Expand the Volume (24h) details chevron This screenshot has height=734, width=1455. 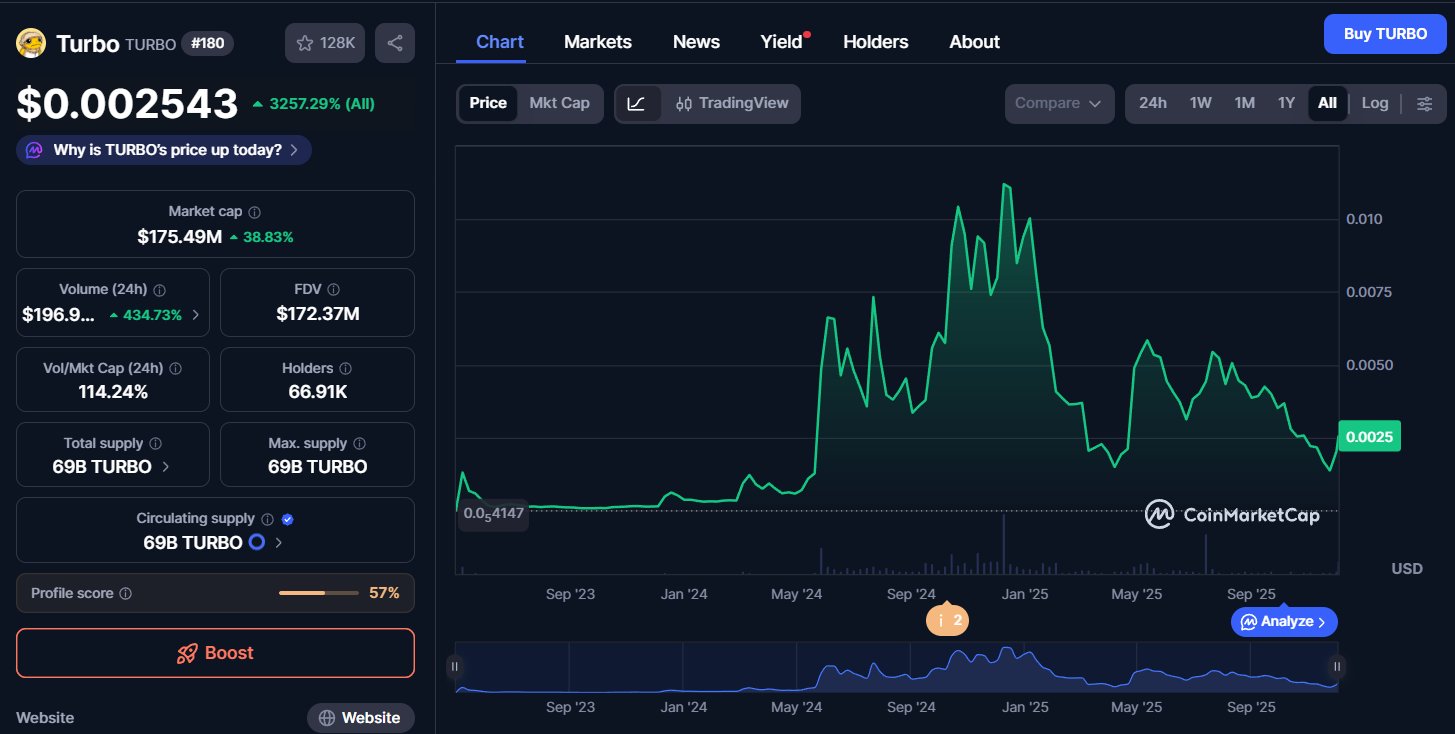click(x=195, y=315)
